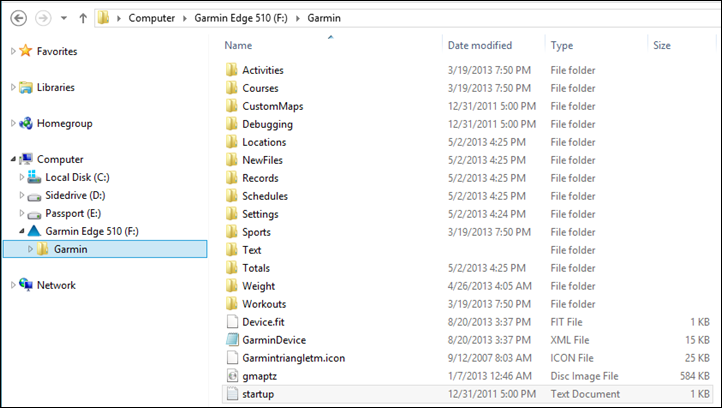Click the Libraries icon in sidebar

click(26, 87)
